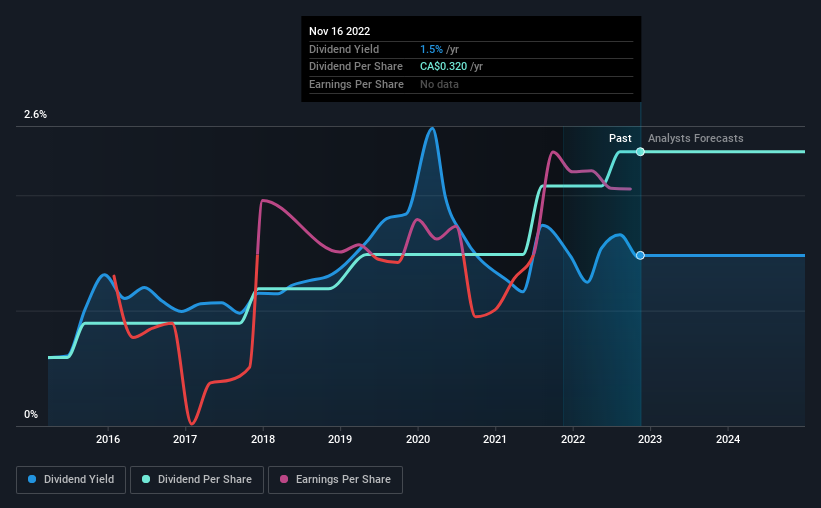Click the Past label on the chart
821x508 pixels.
620,138
